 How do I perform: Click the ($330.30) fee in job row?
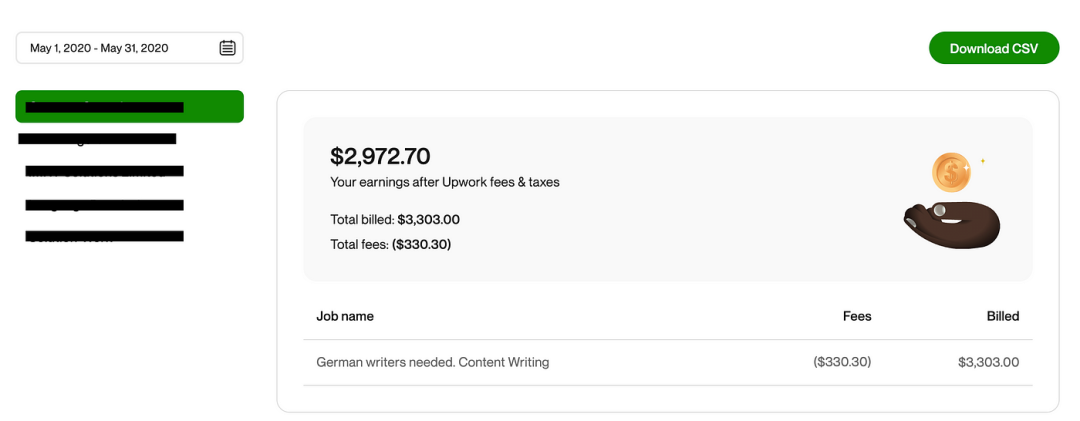pyautogui.click(x=842, y=362)
